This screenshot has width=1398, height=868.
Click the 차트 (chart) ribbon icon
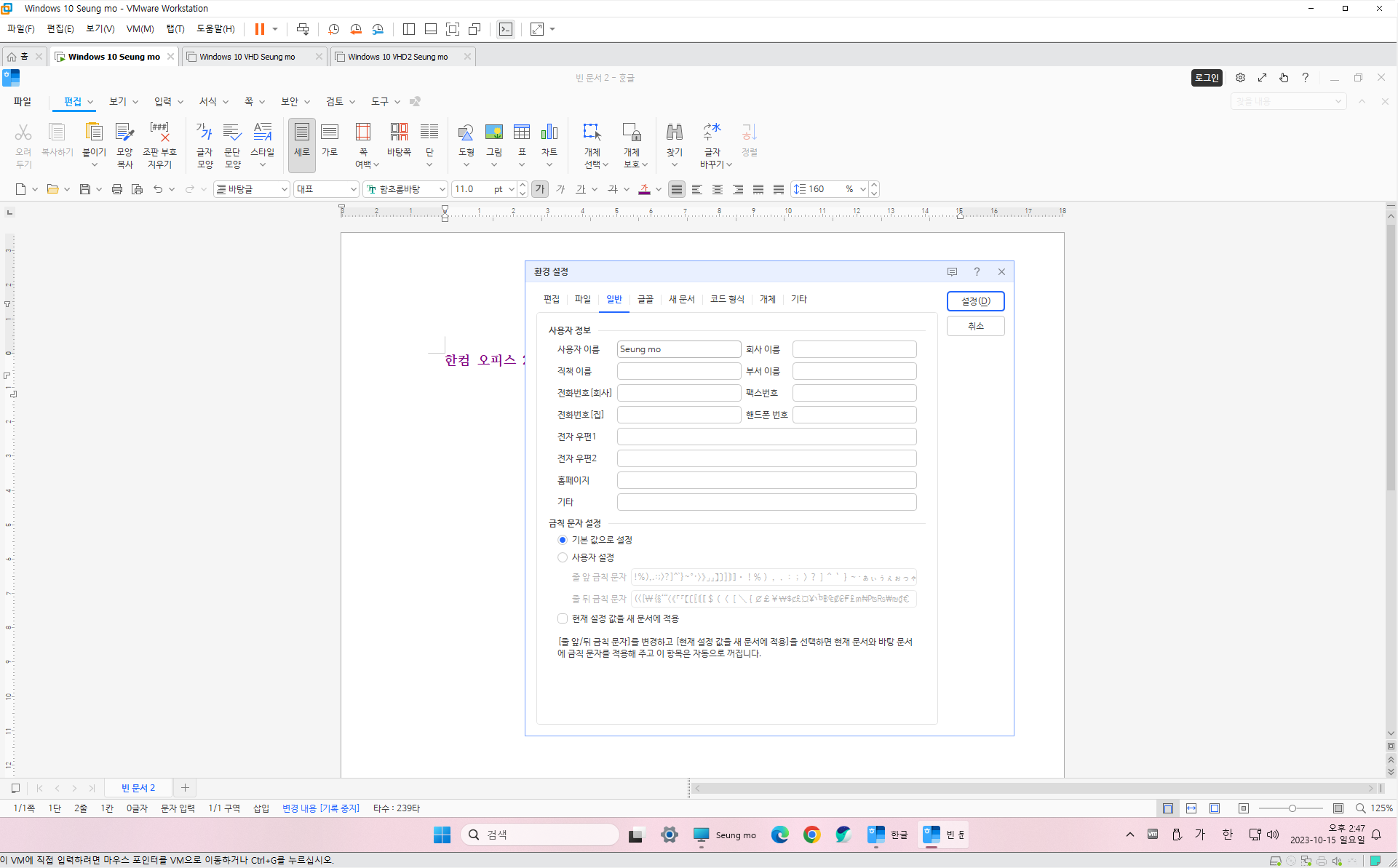point(549,140)
